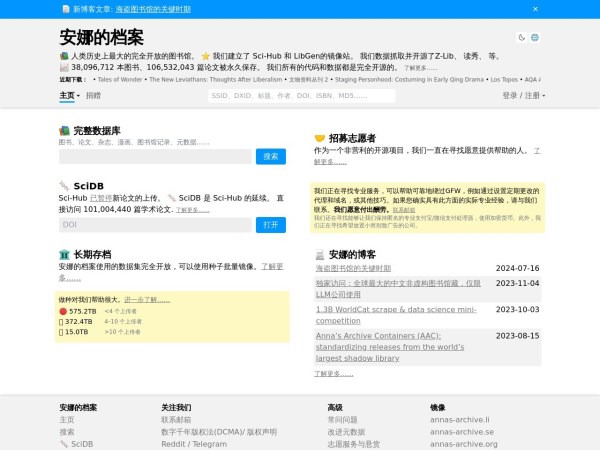Open the 登录 / 注册 account dropdown
Image resolution: width=600 pixels, height=450 pixels.
[x=523, y=96]
